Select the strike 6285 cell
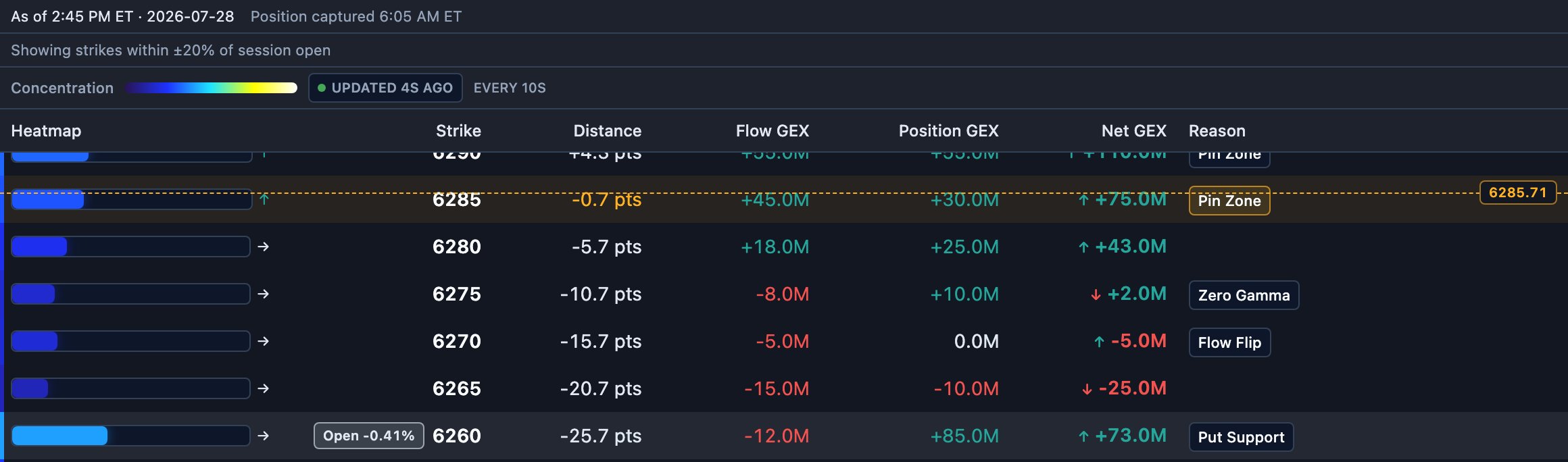Image resolution: width=1568 pixels, height=462 pixels. pos(457,200)
